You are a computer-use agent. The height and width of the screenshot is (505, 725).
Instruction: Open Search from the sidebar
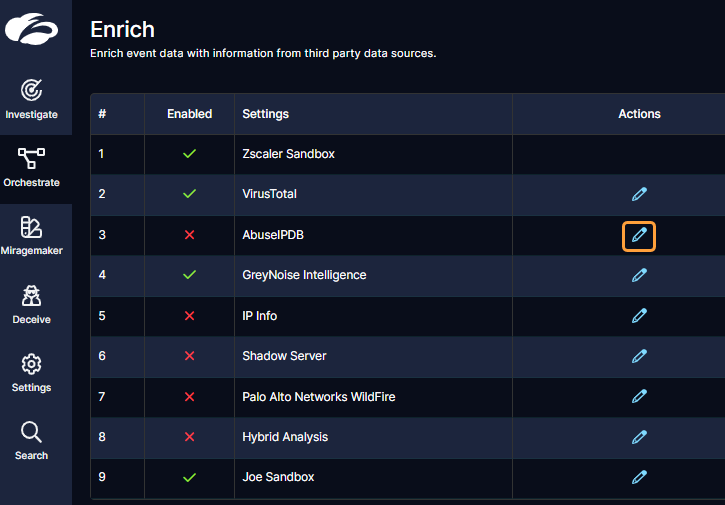(31, 440)
